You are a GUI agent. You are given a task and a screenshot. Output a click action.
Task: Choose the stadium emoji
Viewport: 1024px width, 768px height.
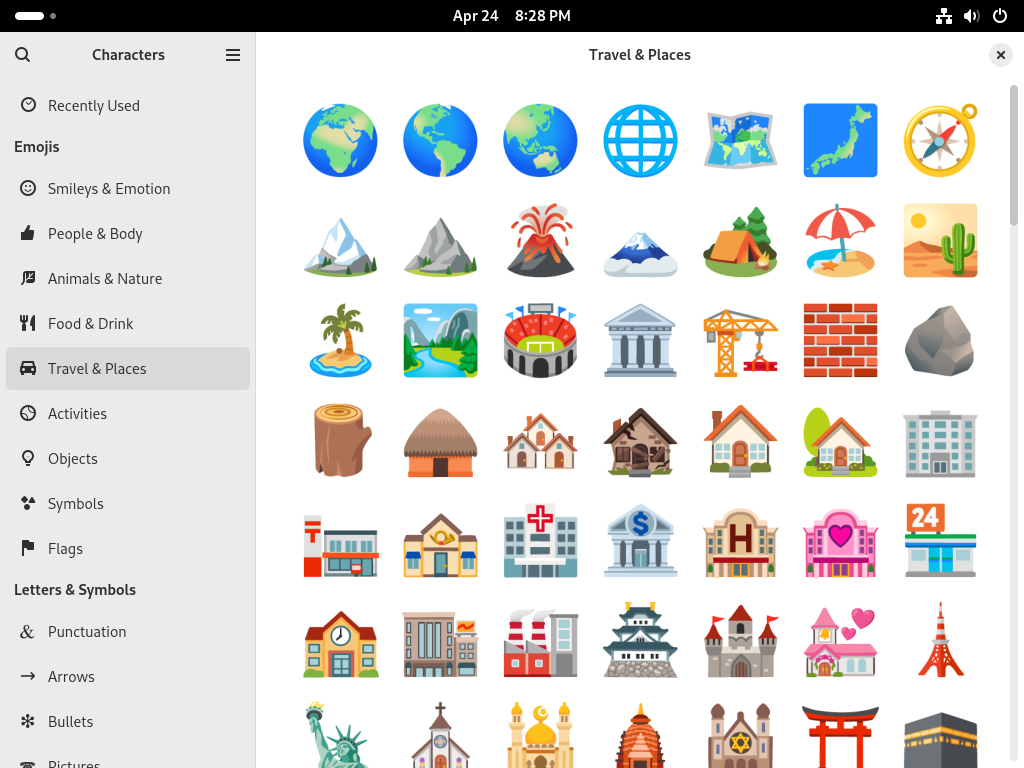[540, 340]
